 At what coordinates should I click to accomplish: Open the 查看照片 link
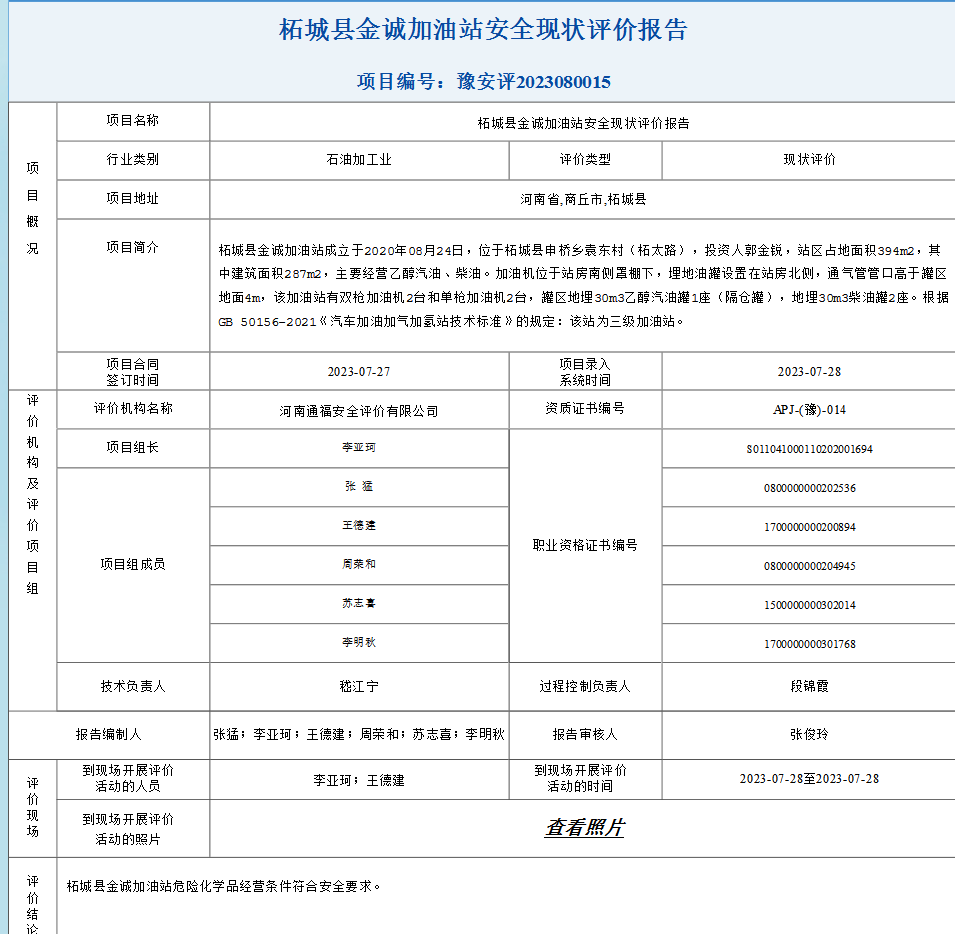[x=585, y=827]
